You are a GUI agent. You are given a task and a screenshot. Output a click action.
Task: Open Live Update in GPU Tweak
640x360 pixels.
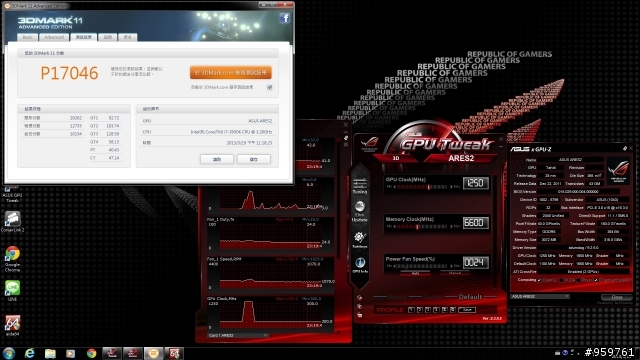click(x=360, y=211)
